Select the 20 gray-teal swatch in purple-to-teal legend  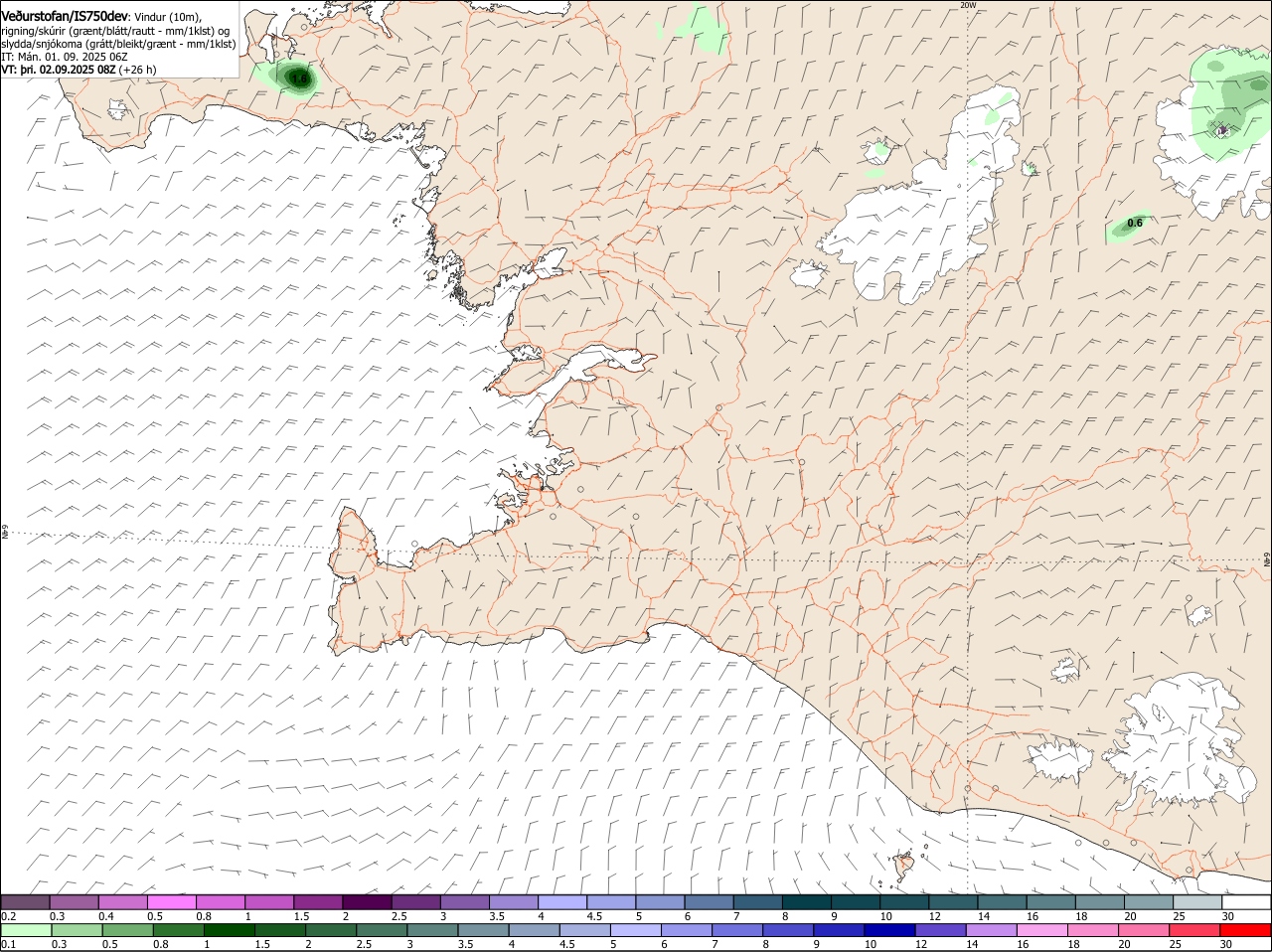(1148, 901)
